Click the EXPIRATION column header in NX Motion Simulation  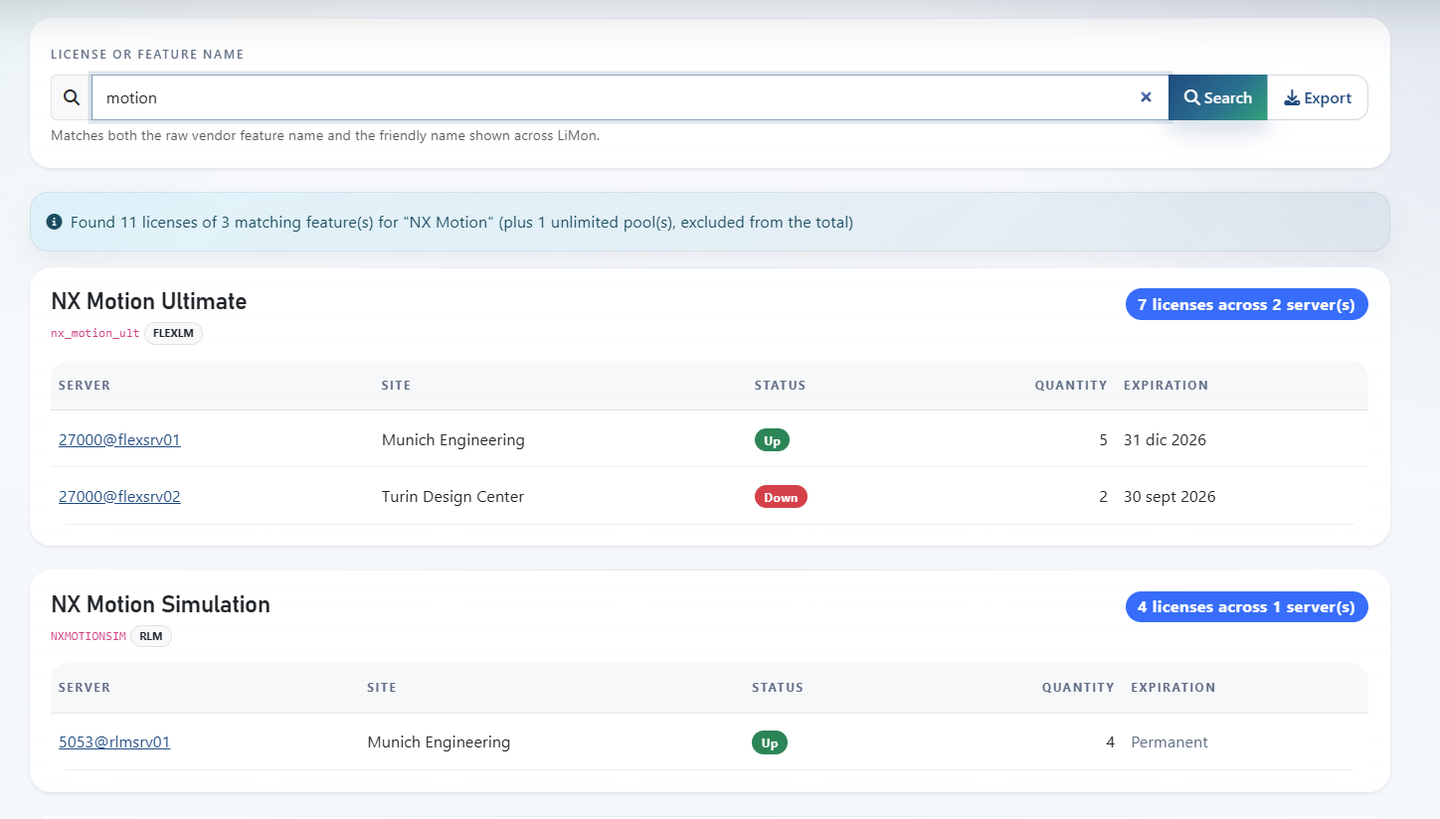point(1173,687)
